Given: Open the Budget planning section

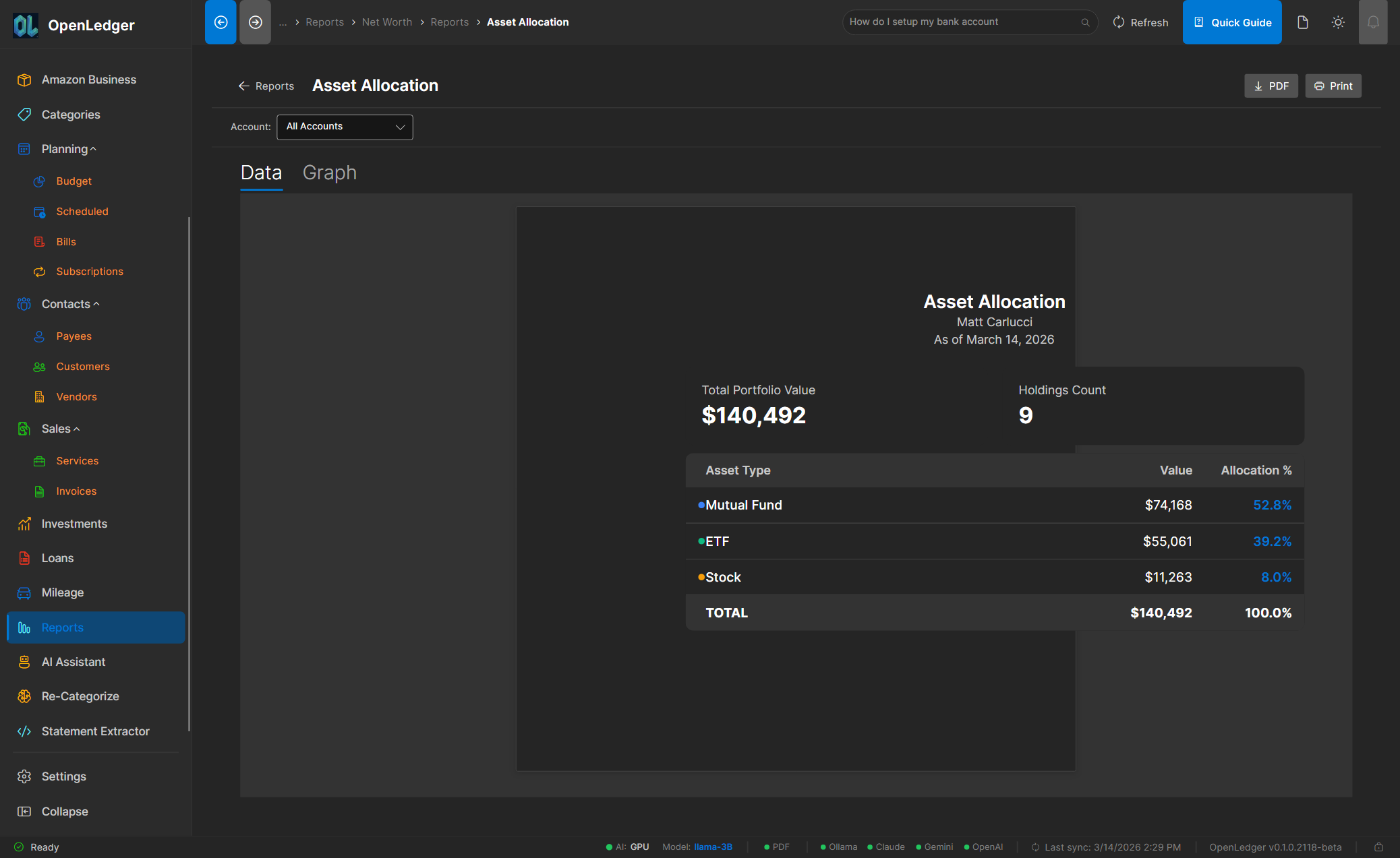Looking at the screenshot, I should point(74,181).
